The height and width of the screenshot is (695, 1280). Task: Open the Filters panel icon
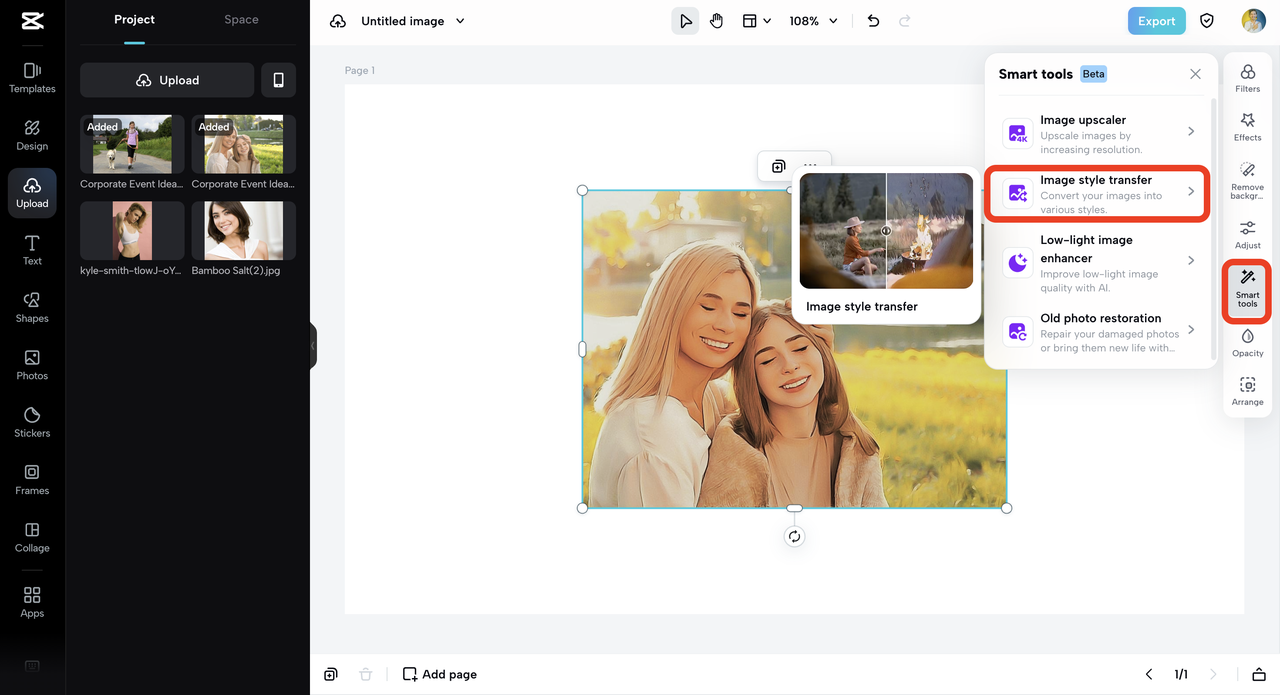point(1247,78)
